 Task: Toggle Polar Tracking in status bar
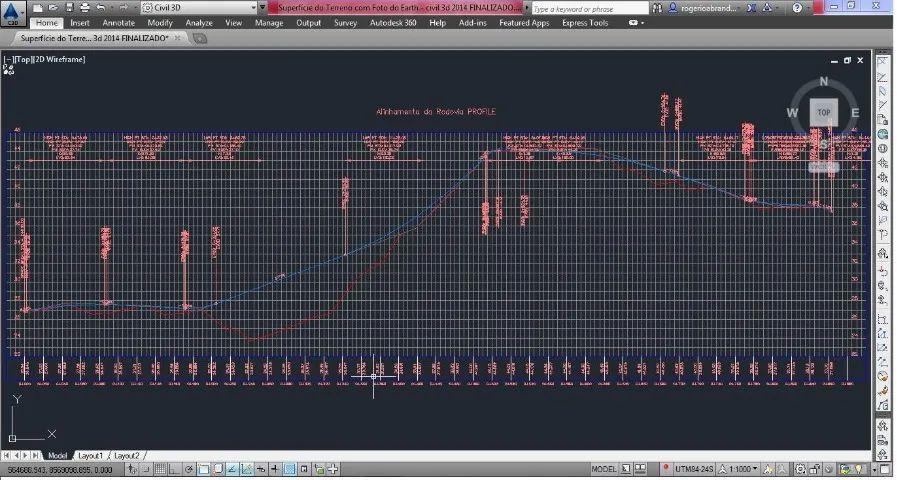(x=189, y=470)
